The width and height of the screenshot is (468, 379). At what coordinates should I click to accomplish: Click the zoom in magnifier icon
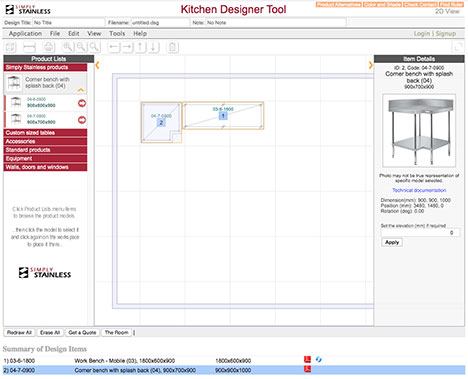click(68, 47)
